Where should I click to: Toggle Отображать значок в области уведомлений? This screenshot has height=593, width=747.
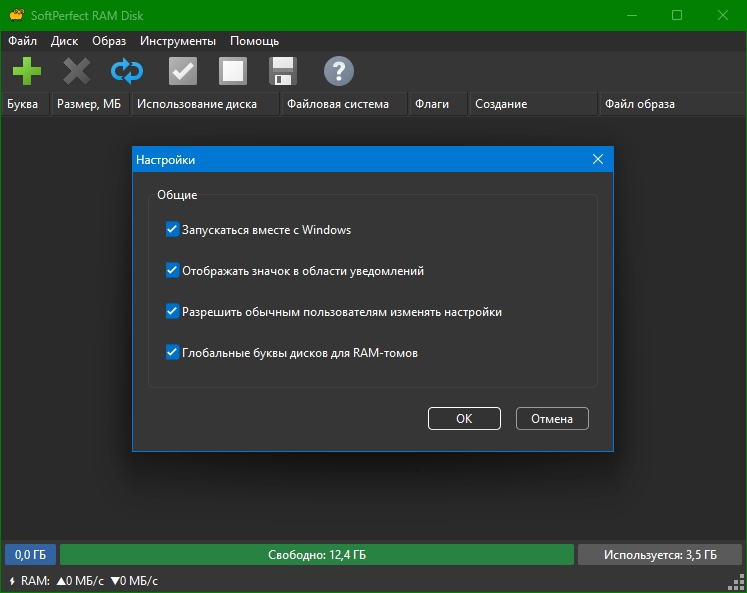pyautogui.click(x=172, y=271)
